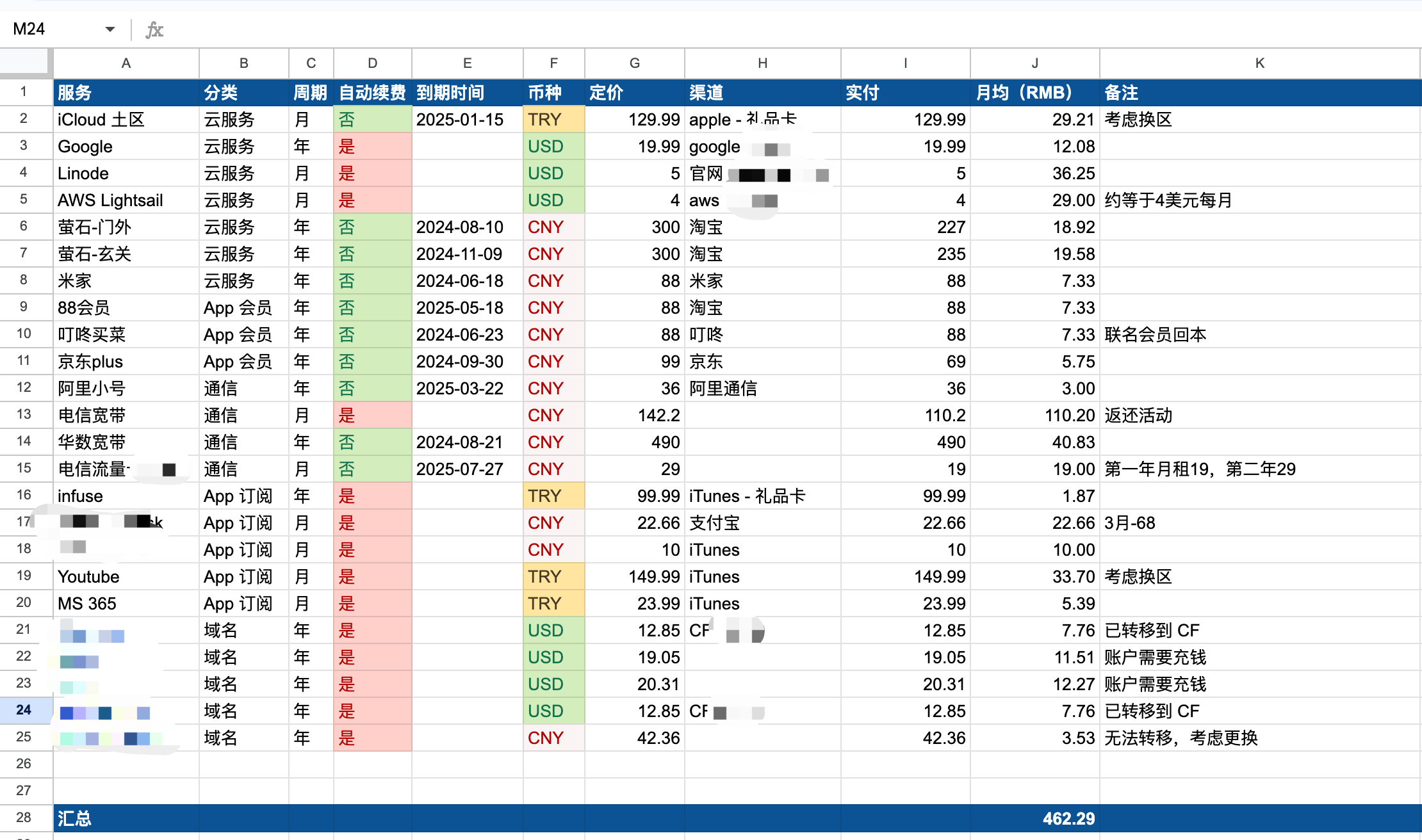
Task: Click the 月均（RMB） header cell
Action: coord(1035,93)
